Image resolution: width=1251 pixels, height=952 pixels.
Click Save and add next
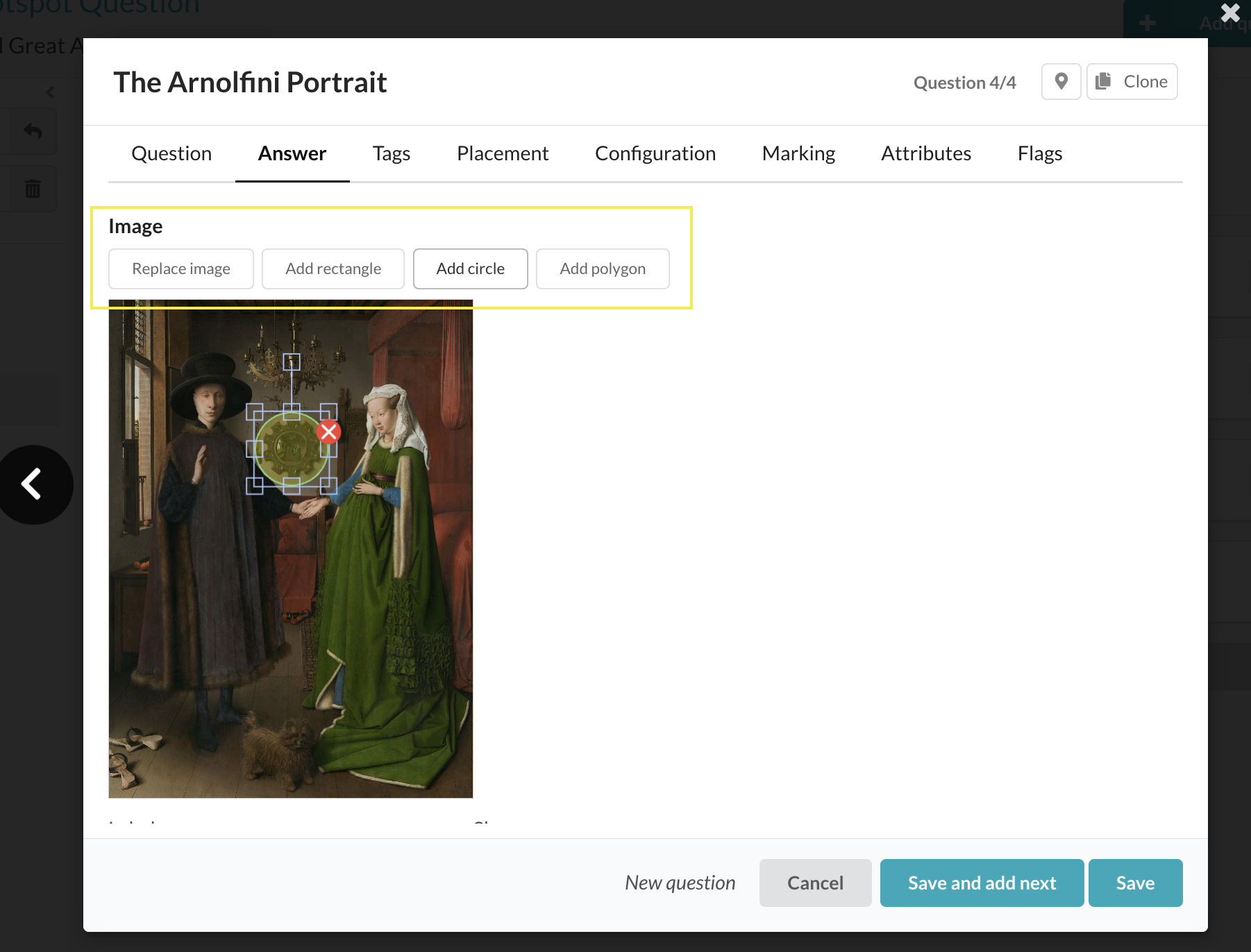click(982, 883)
